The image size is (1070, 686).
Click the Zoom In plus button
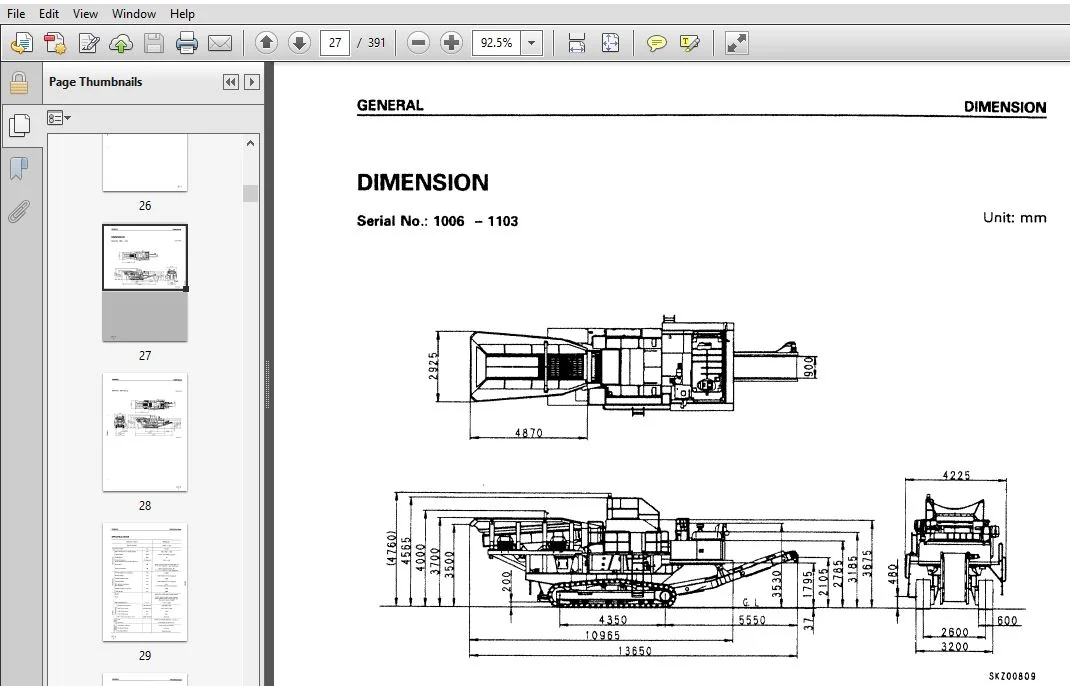point(451,43)
